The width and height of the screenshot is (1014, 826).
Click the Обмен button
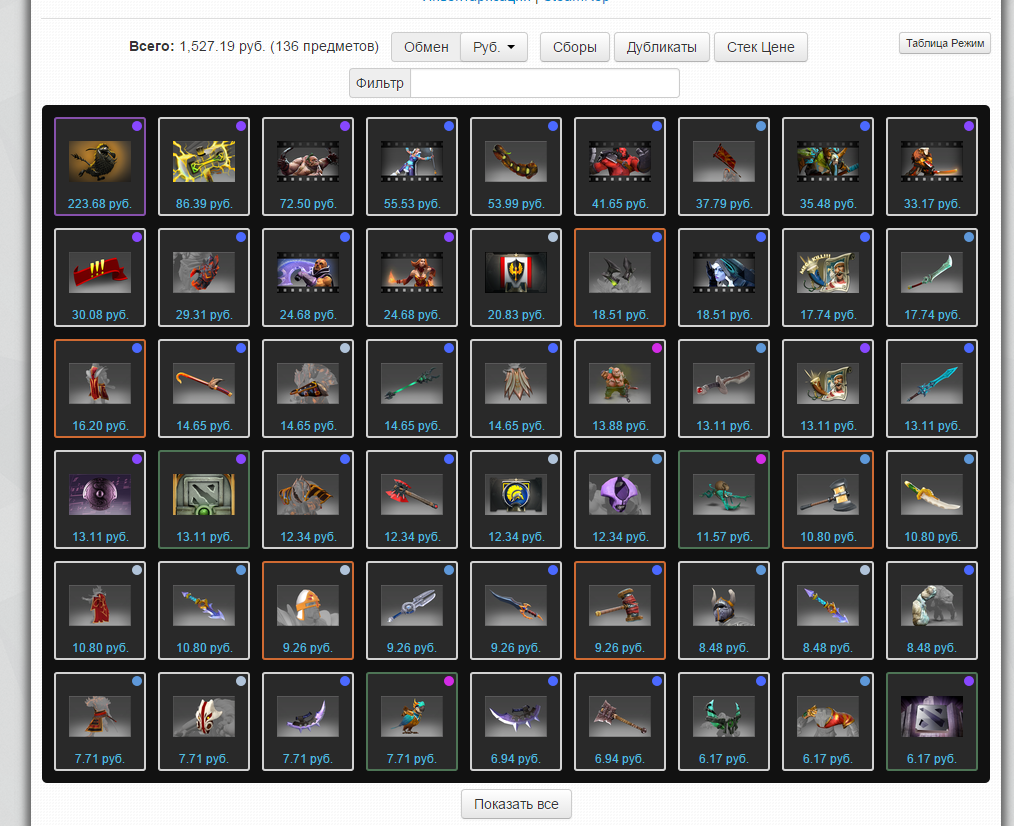pos(426,47)
